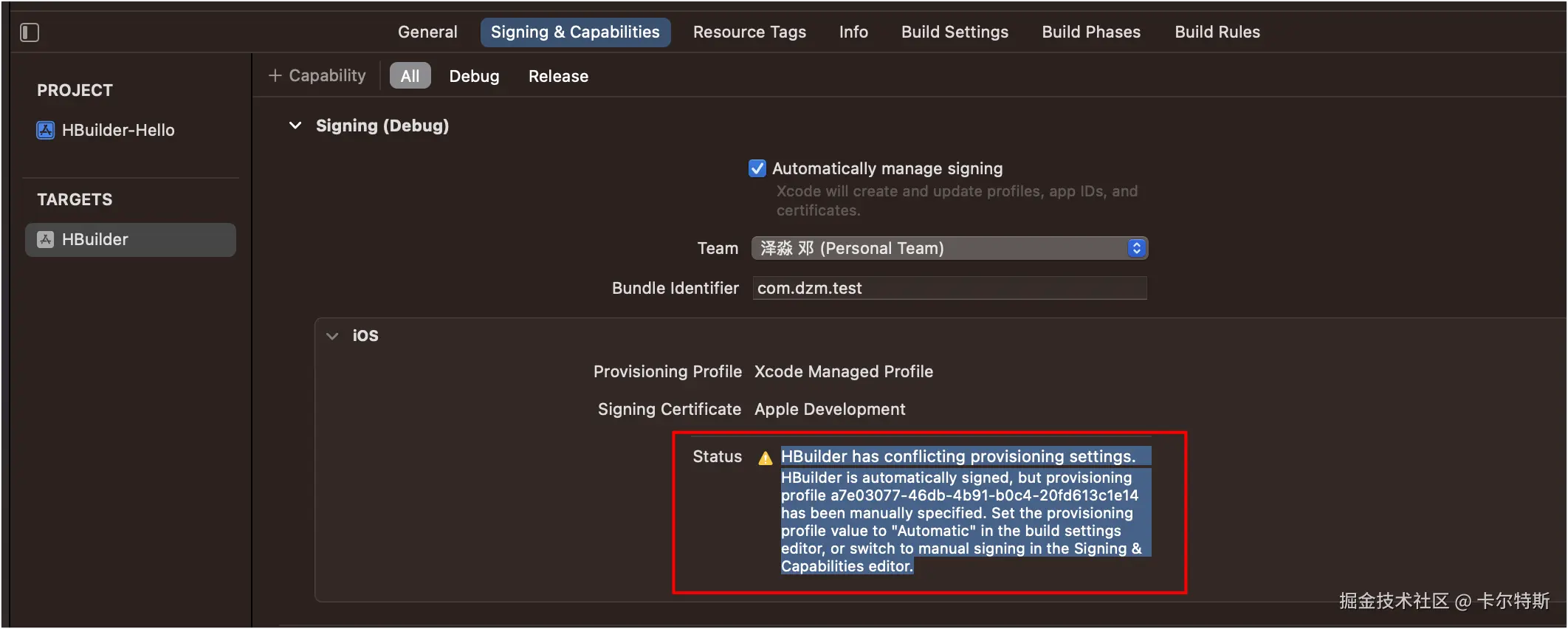Click the plus icon to add Capability
1568x629 pixels.
pos(275,76)
